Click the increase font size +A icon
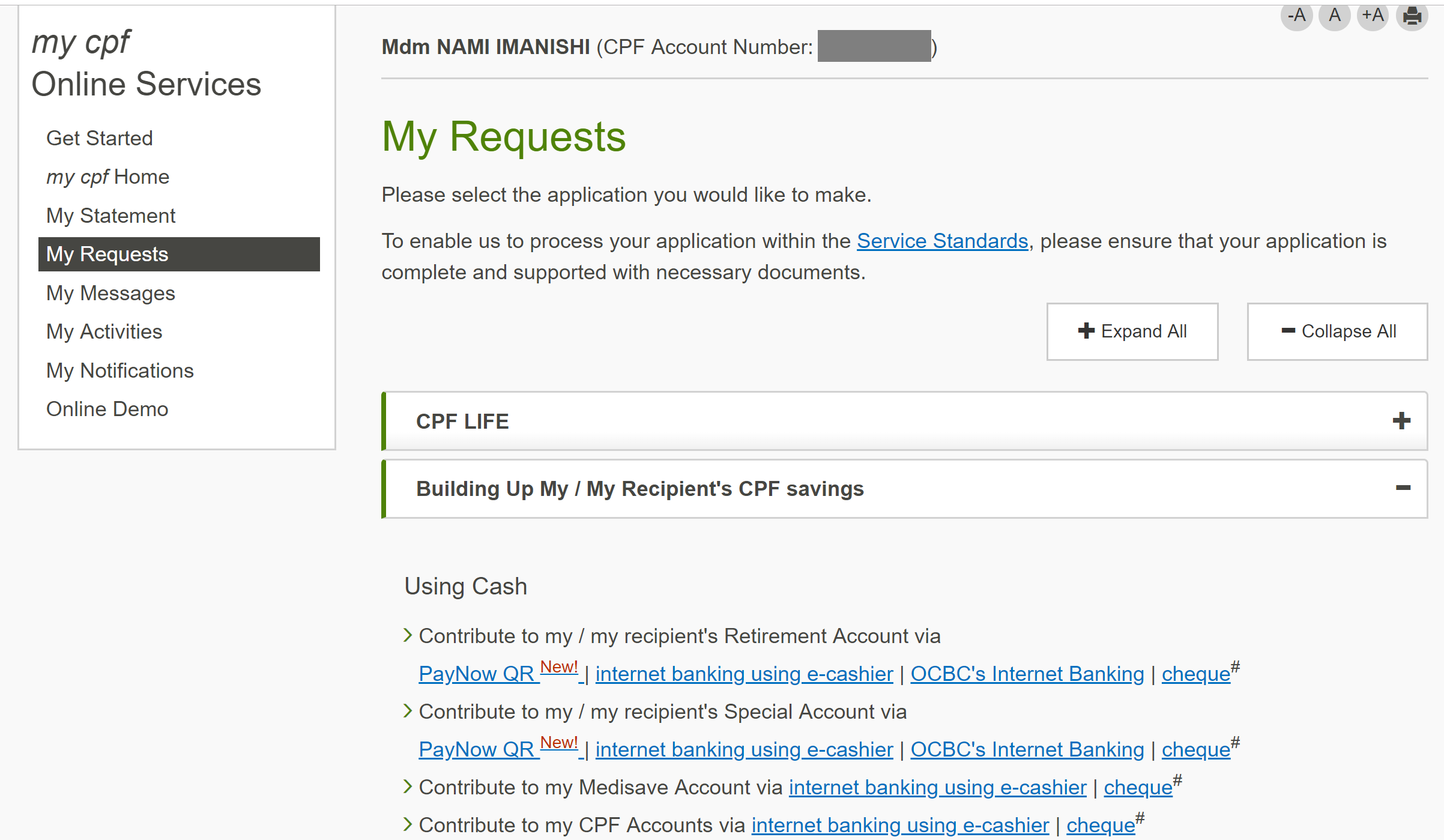This screenshot has height=840, width=1444. pos(1373,15)
